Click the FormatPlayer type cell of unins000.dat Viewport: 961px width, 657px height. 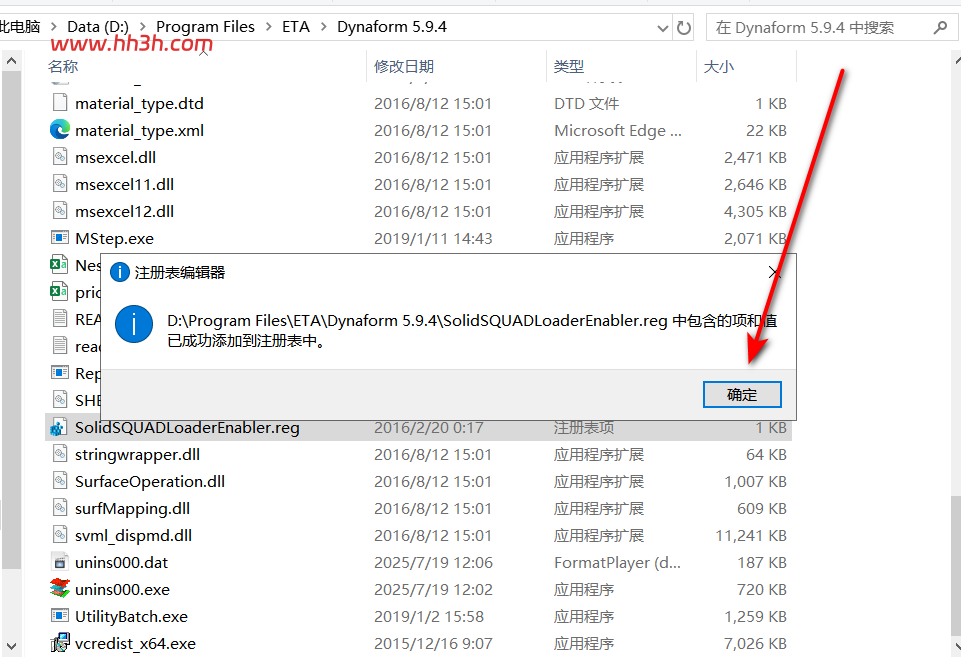tap(617, 562)
